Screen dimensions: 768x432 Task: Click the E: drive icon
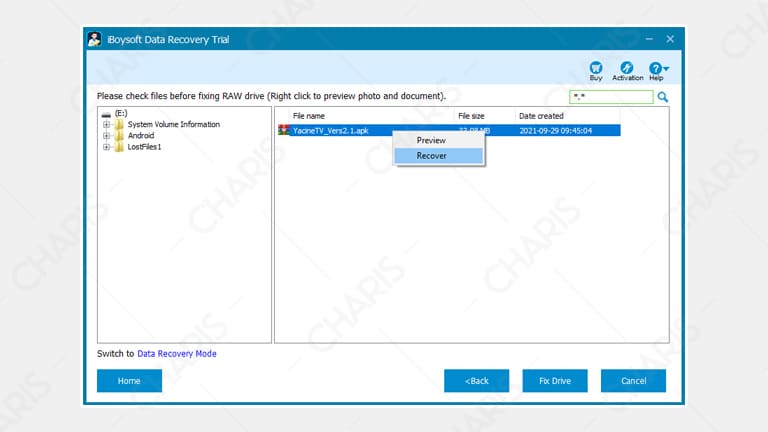(x=106, y=114)
